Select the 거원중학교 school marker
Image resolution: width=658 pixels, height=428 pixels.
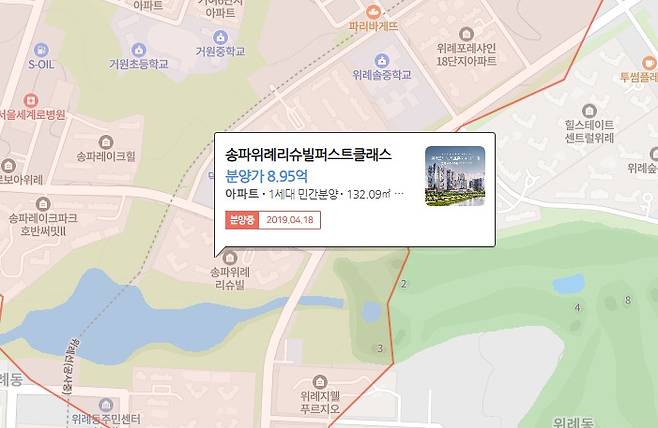[220, 37]
